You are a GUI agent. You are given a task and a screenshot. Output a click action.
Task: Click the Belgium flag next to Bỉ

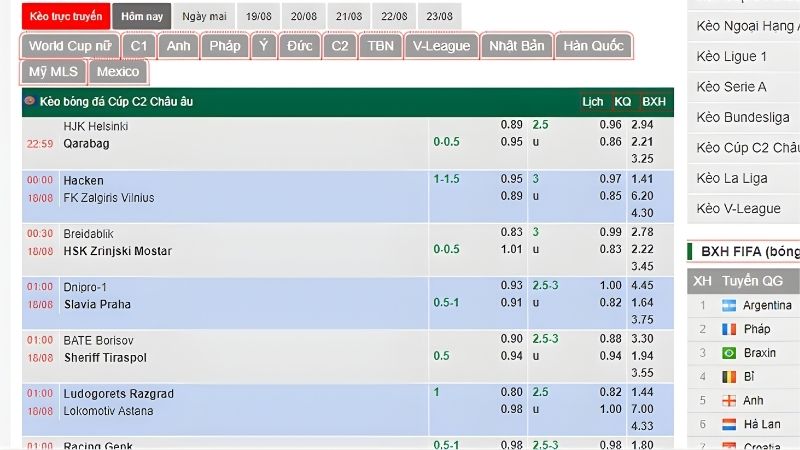(x=729, y=377)
